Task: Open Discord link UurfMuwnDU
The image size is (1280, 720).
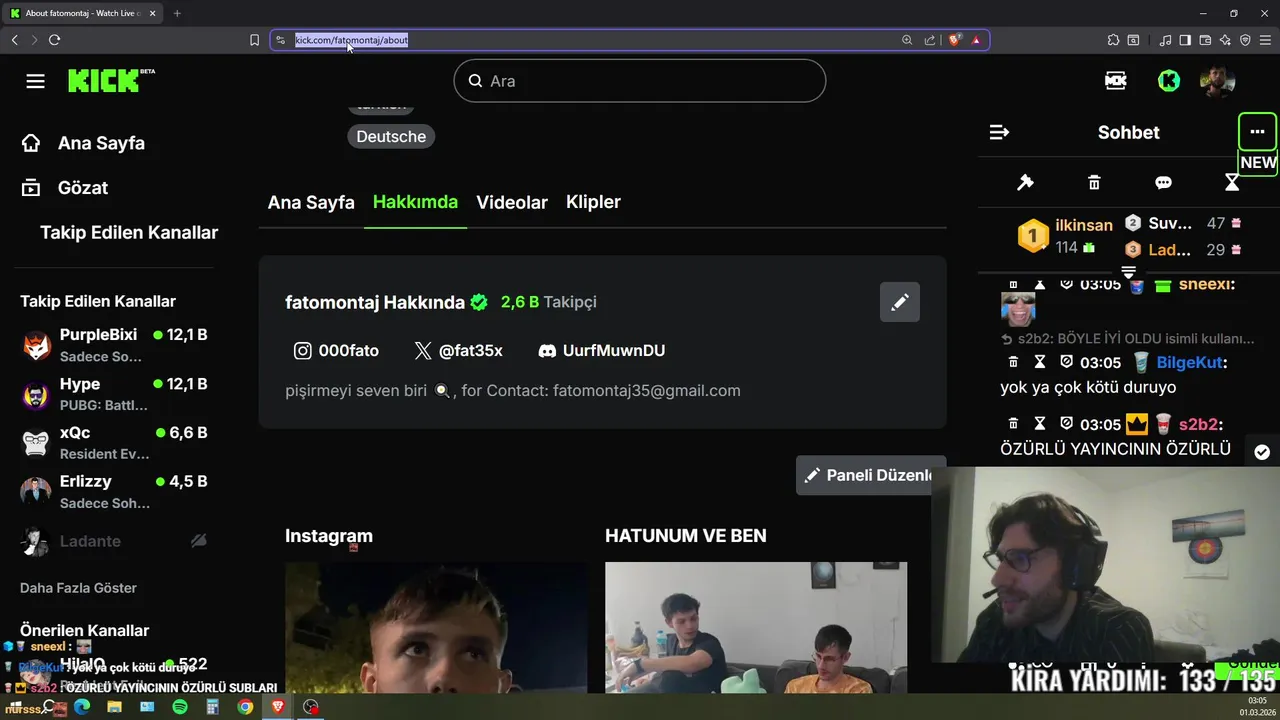Action: 601,351
